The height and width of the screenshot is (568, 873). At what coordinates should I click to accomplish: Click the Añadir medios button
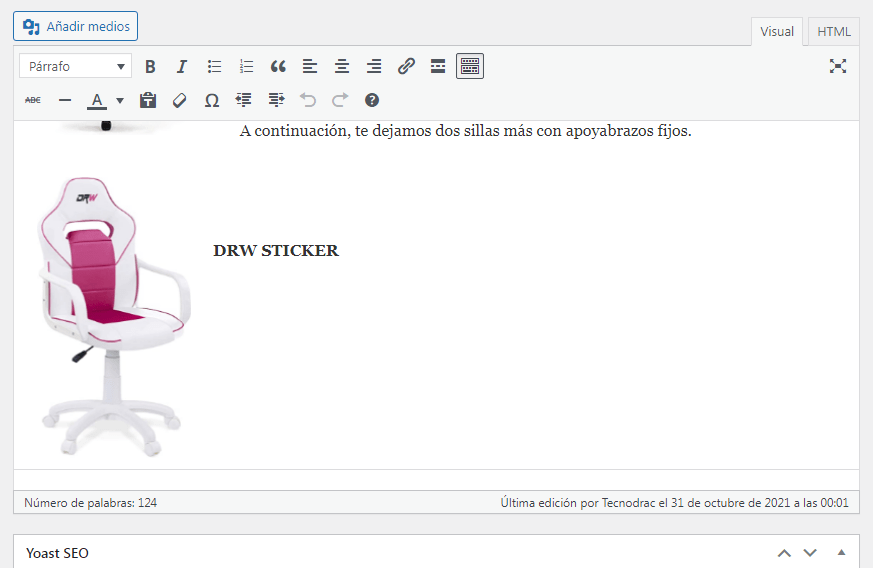(x=76, y=26)
